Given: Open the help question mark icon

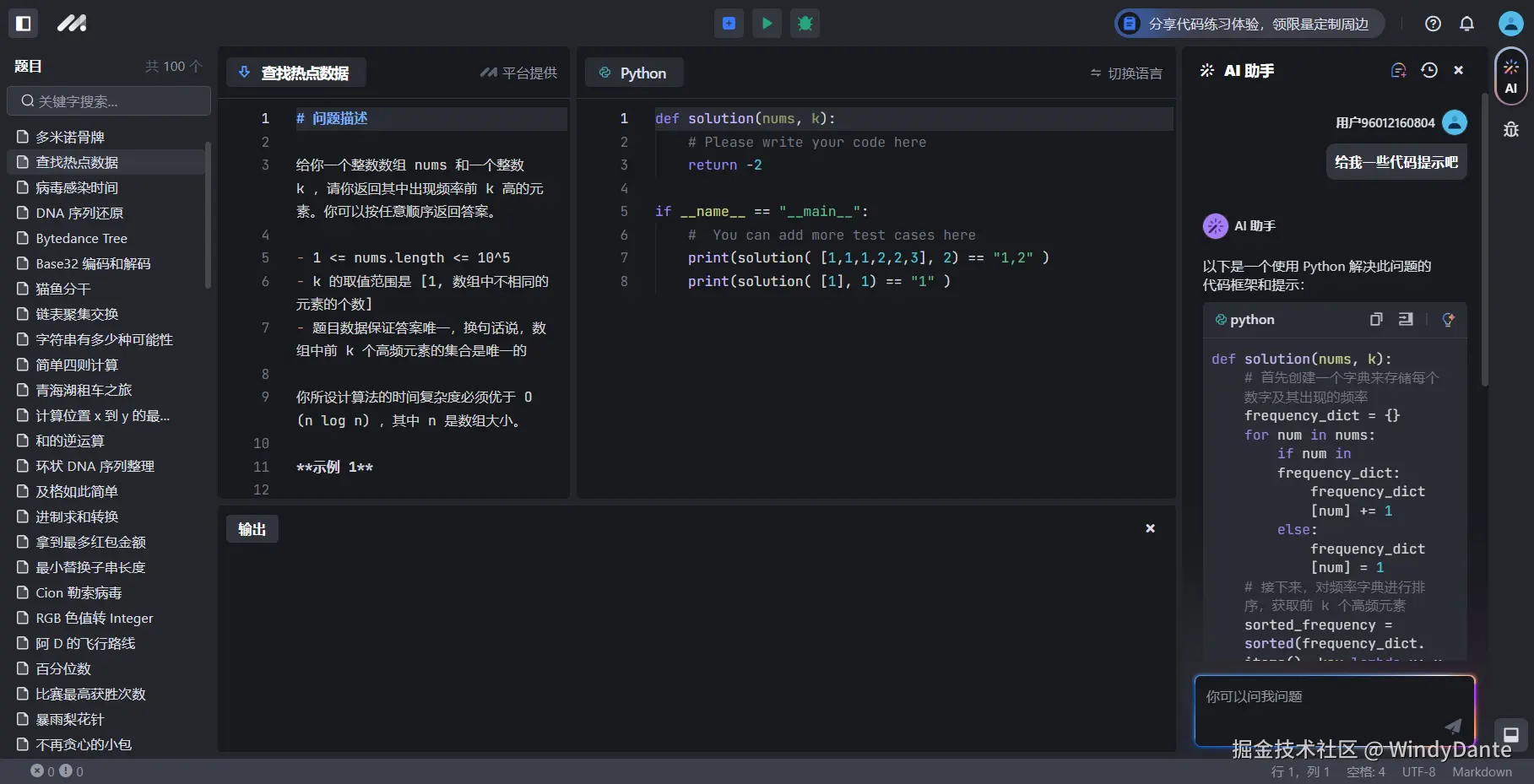Looking at the screenshot, I should click(x=1433, y=24).
